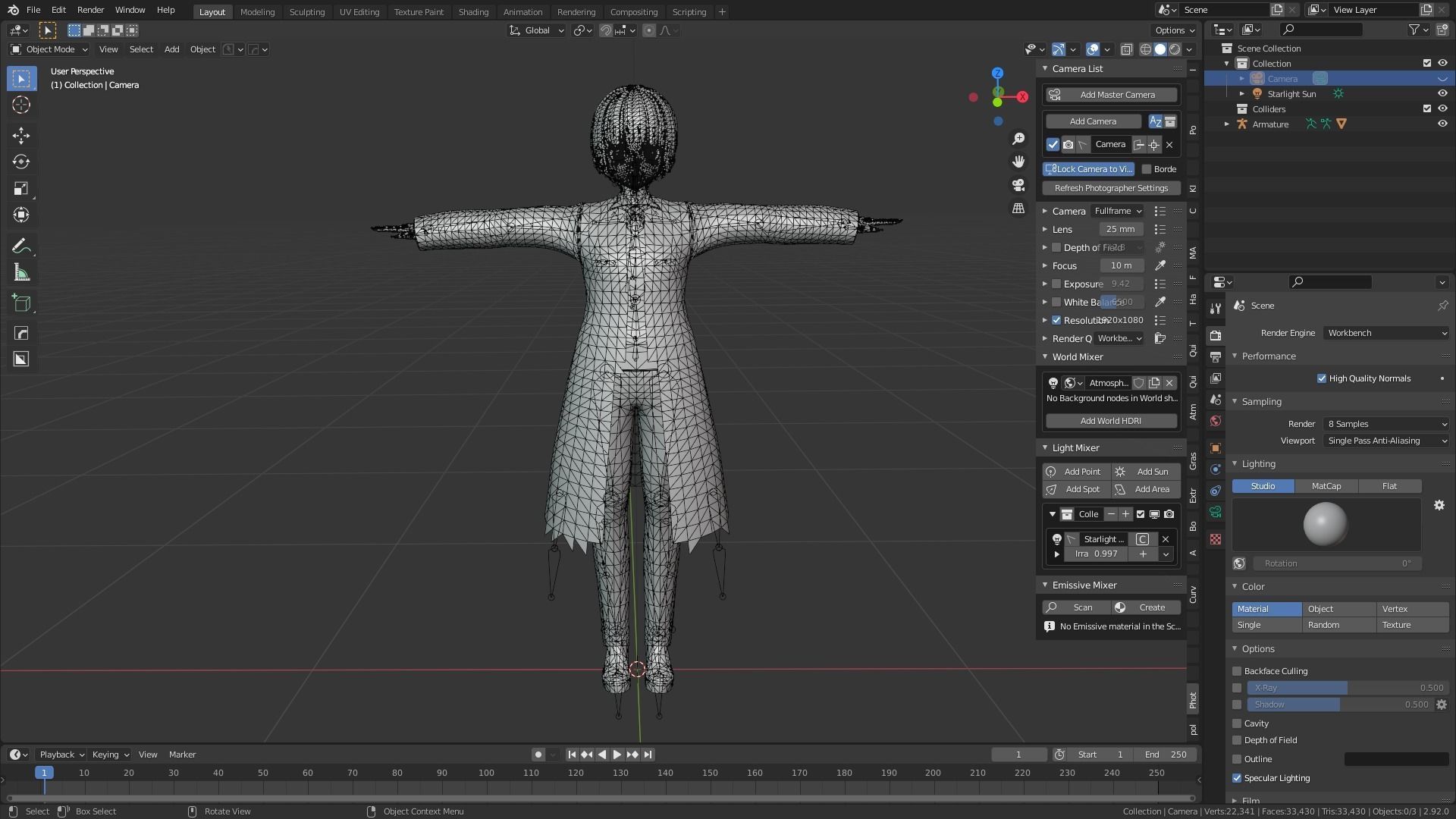The height and width of the screenshot is (819, 1456).
Task: Select the Rotate tool
Action: pos(21,162)
